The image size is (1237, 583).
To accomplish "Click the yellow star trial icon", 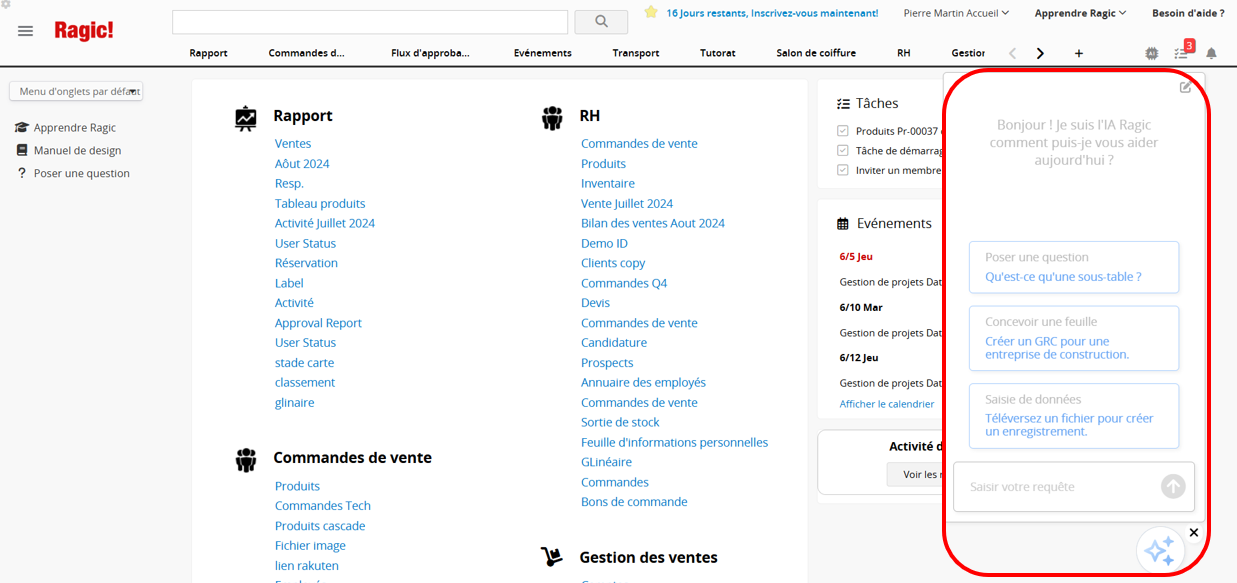I will point(651,13).
